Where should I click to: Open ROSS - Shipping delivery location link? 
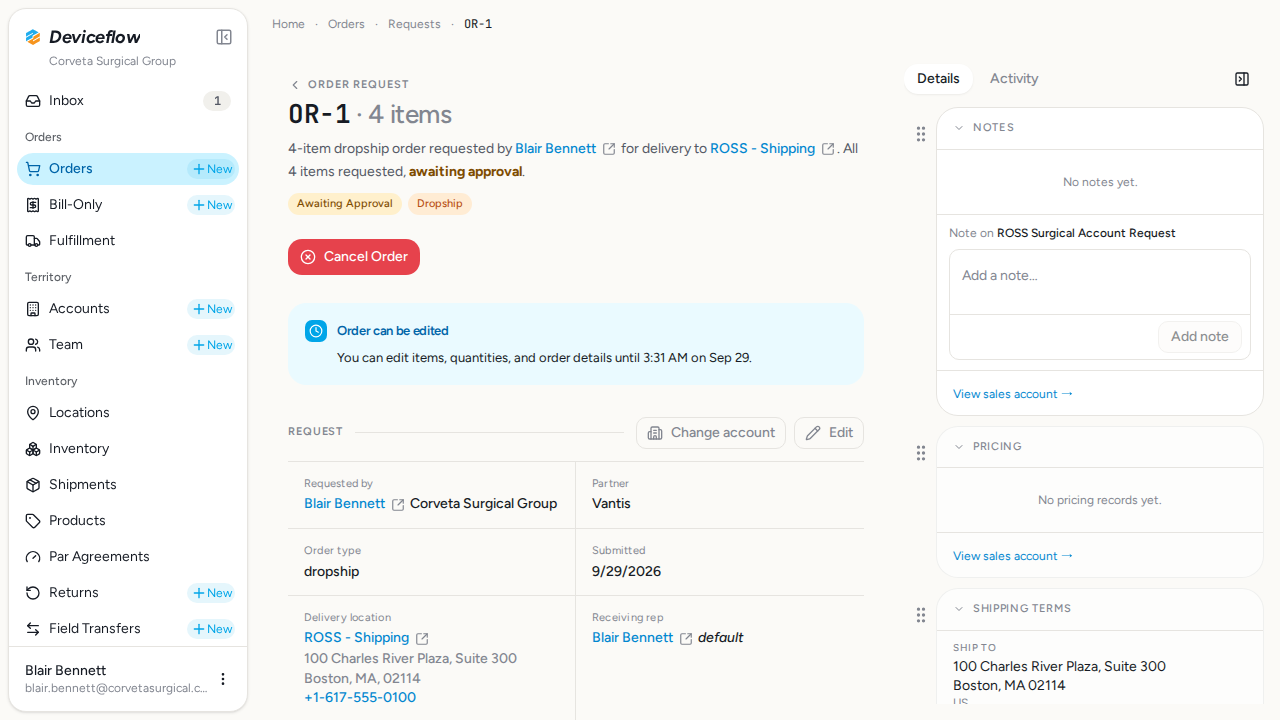357,638
